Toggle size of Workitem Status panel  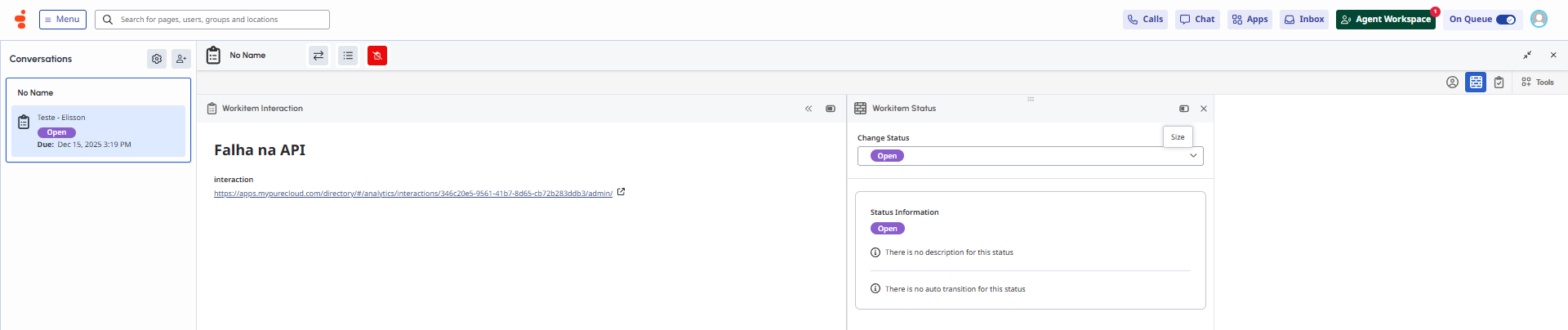click(1184, 109)
